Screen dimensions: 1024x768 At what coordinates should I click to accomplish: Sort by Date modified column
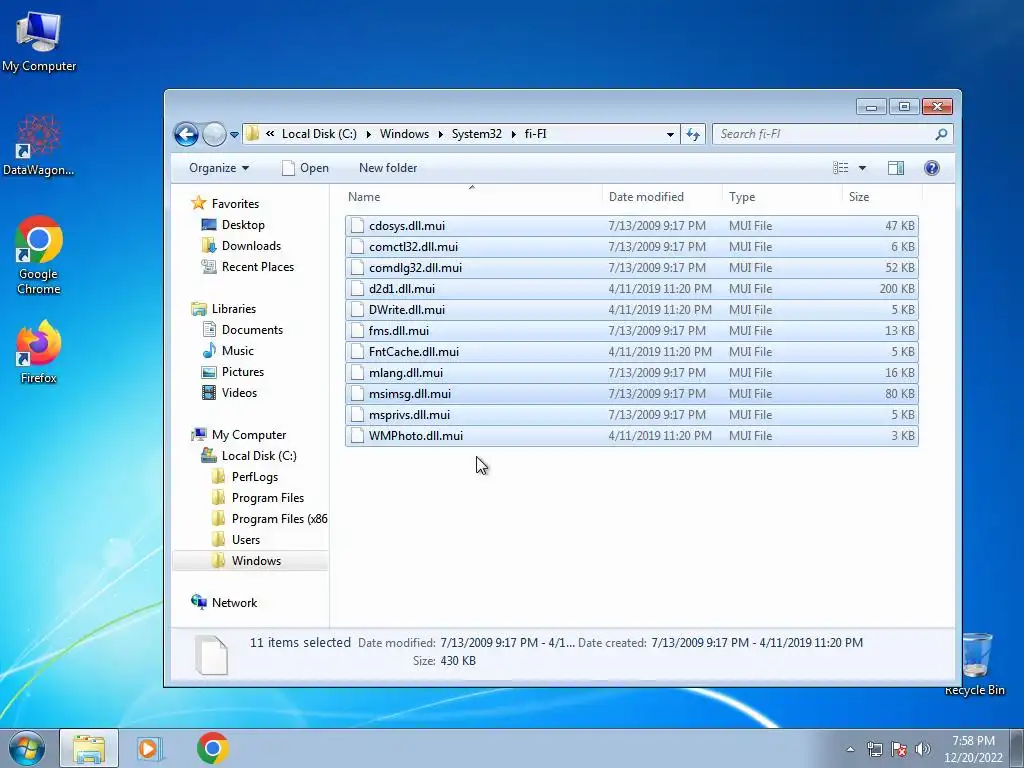[x=662, y=197]
